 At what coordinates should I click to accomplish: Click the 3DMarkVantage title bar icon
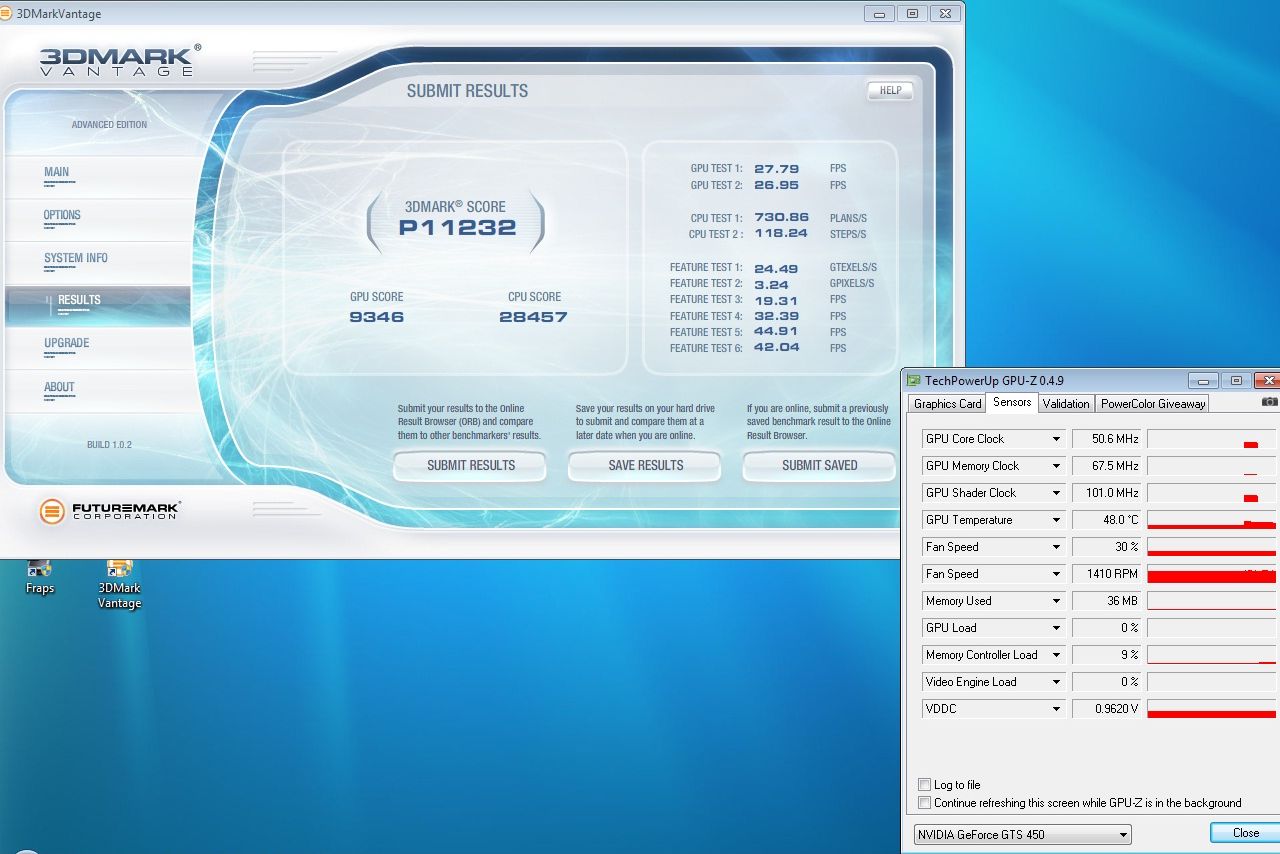click(x=8, y=14)
